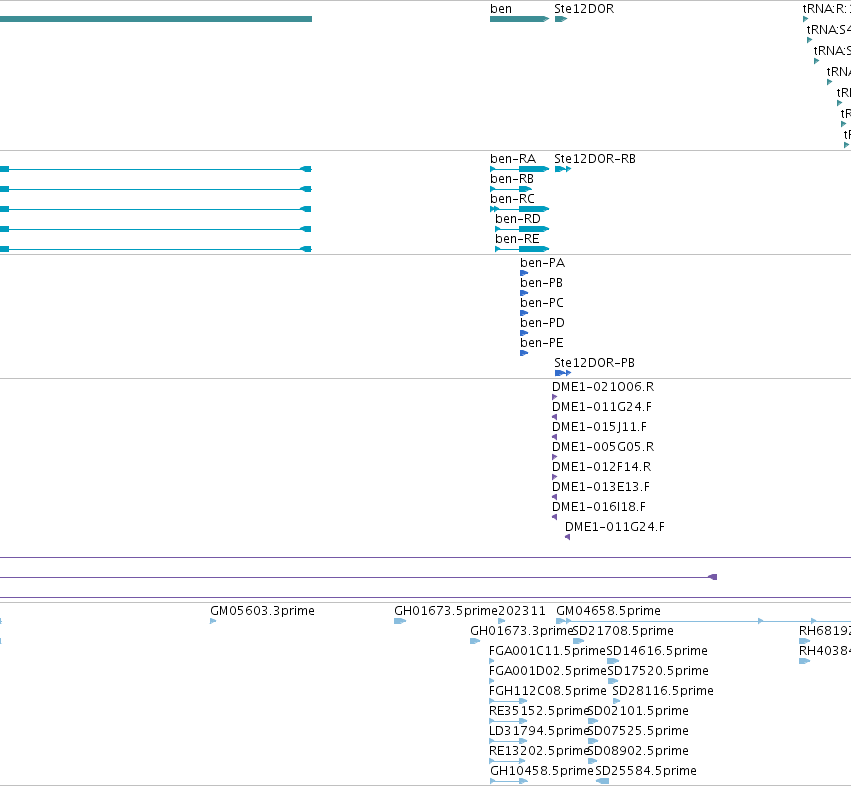Select the FGA001D02.5prime EST
The image size is (851, 786).
tap(492, 681)
